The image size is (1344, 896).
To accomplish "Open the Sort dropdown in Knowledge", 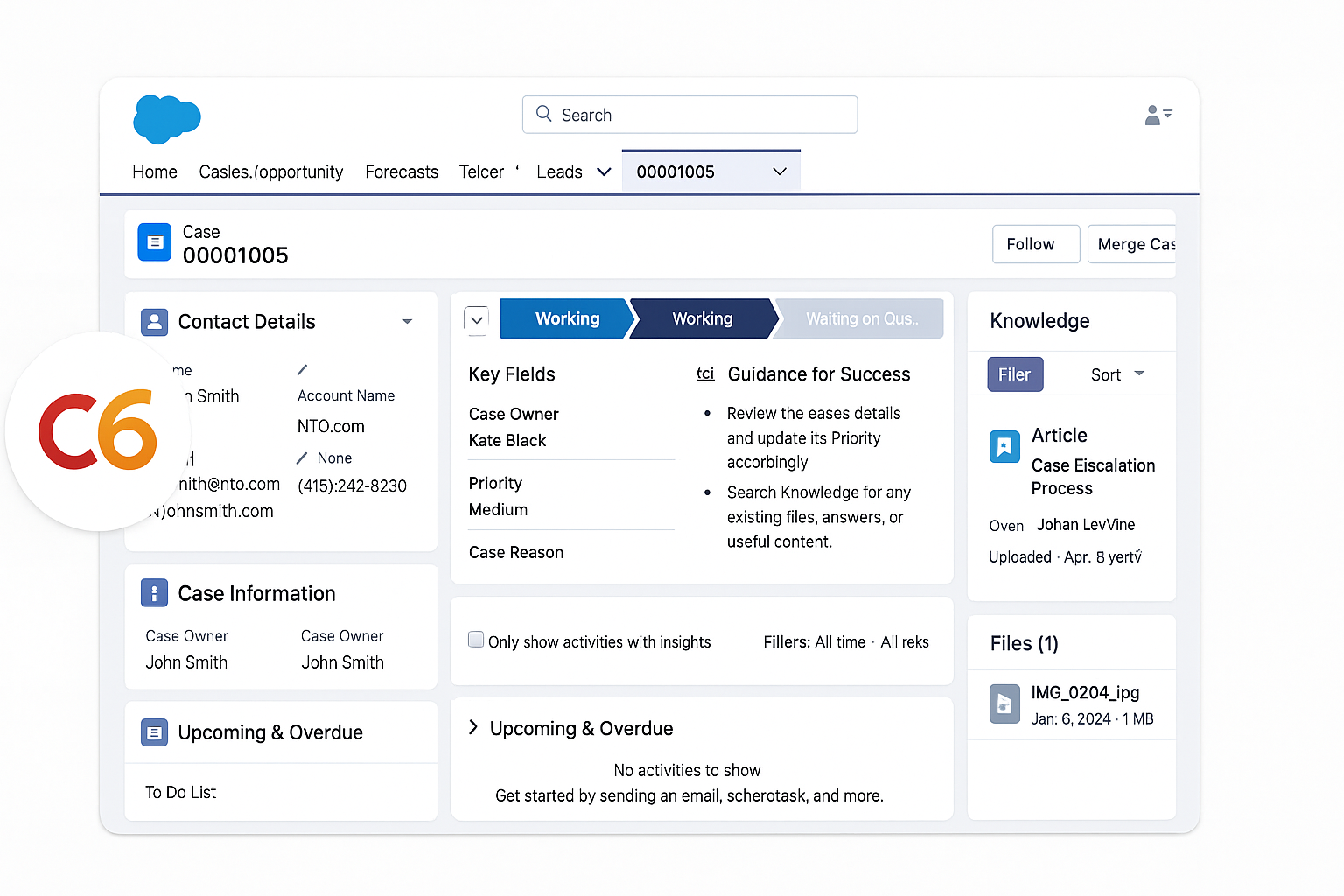I will point(1117,374).
